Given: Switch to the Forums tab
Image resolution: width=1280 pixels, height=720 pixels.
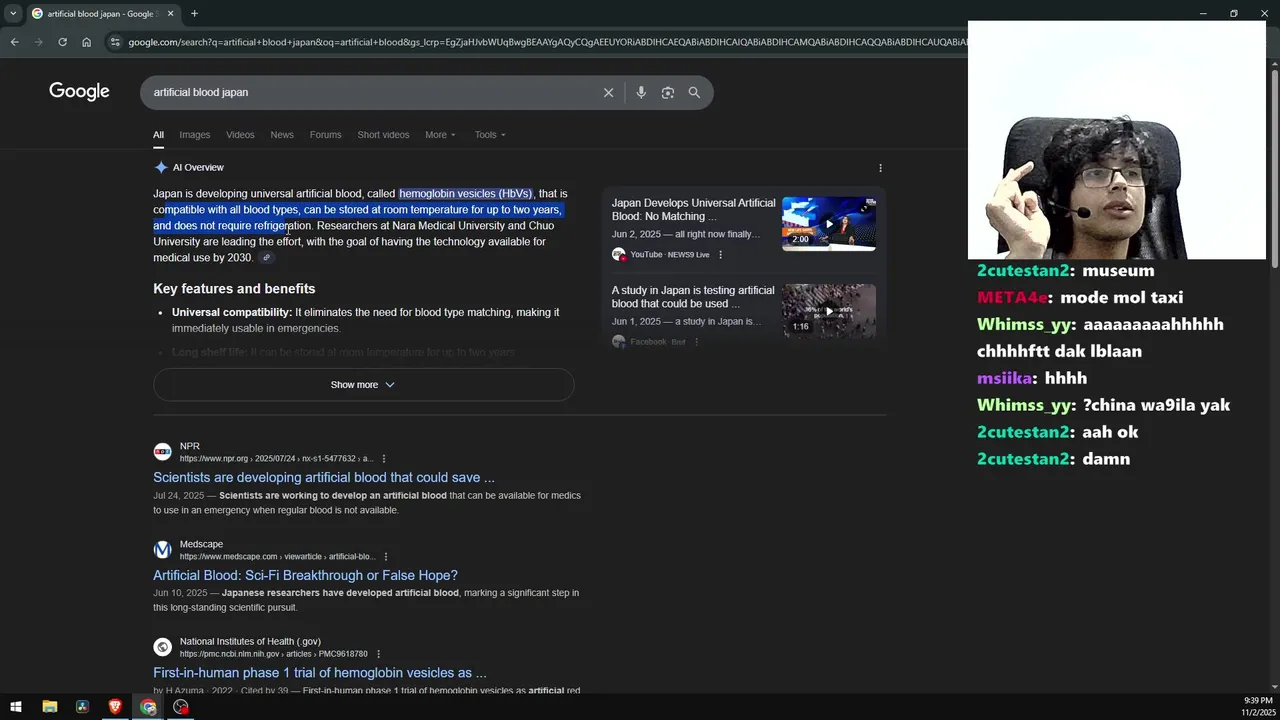Looking at the screenshot, I should point(325,135).
